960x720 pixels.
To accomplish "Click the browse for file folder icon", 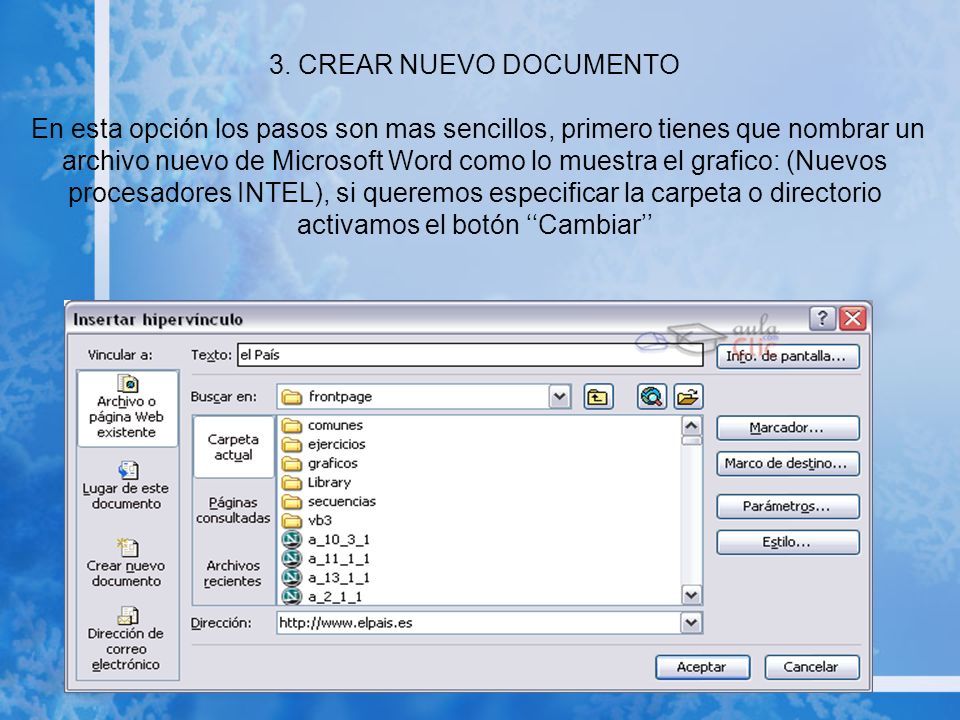I will 688,397.
